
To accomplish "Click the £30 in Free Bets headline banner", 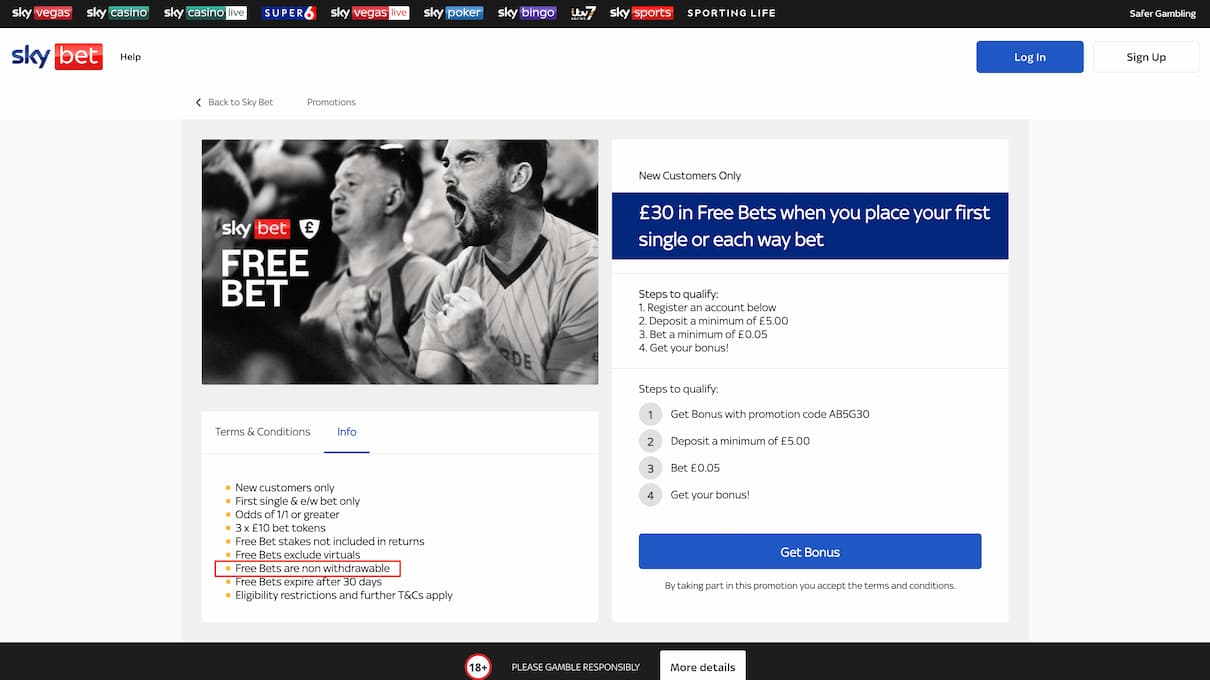I will tap(810, 226).
